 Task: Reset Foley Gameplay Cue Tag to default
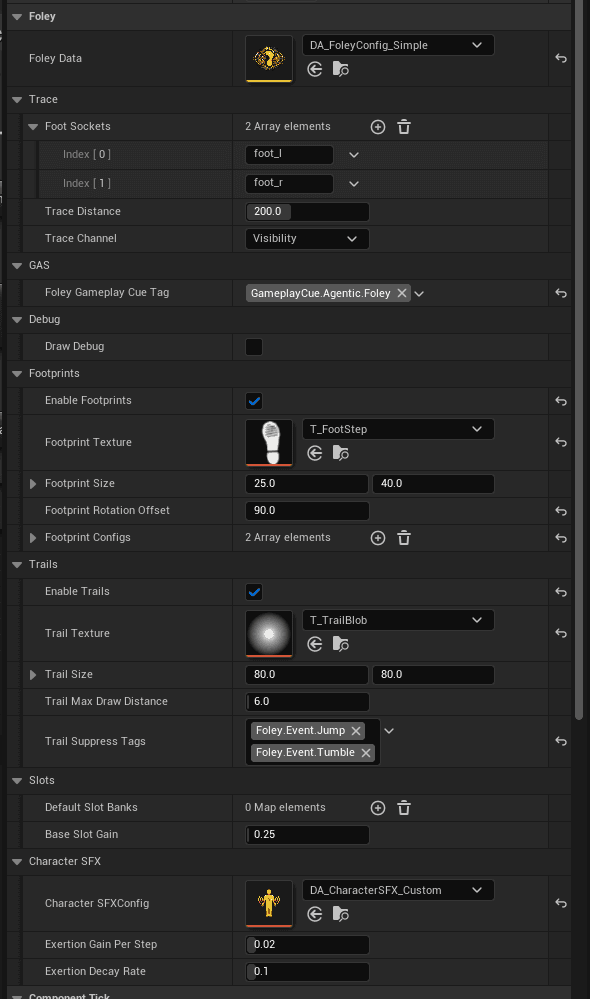[561, 293]
